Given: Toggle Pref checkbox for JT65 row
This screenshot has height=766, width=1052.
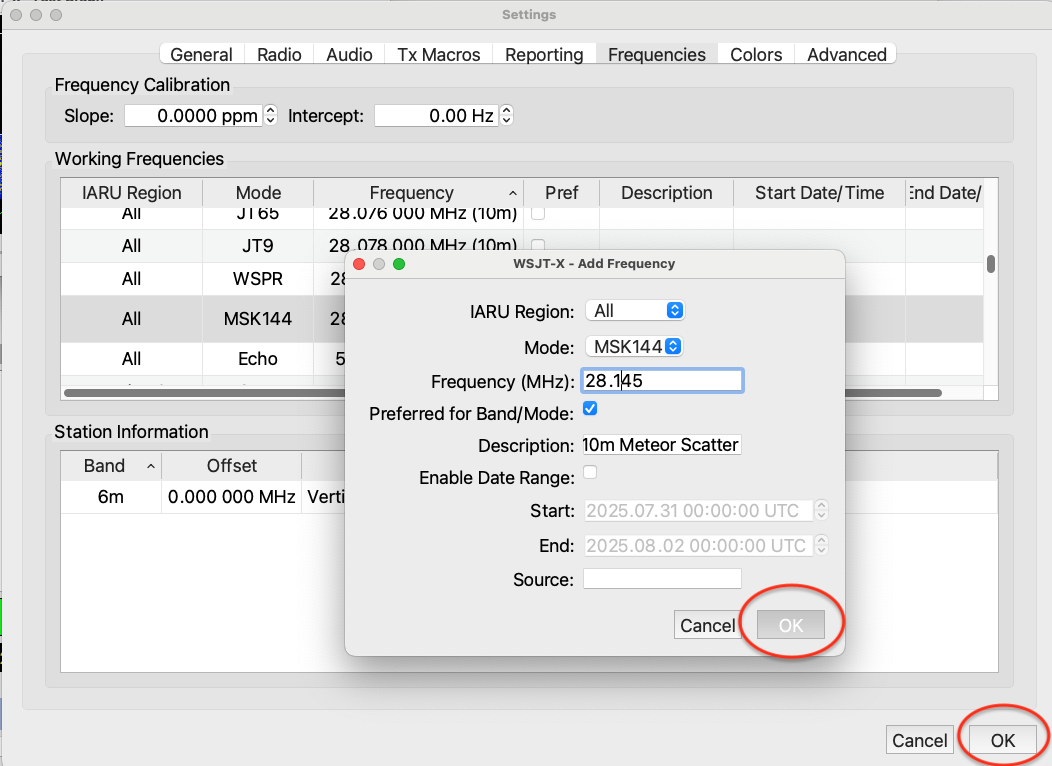Looking at the screenshot, I should [x=538, y=214].
